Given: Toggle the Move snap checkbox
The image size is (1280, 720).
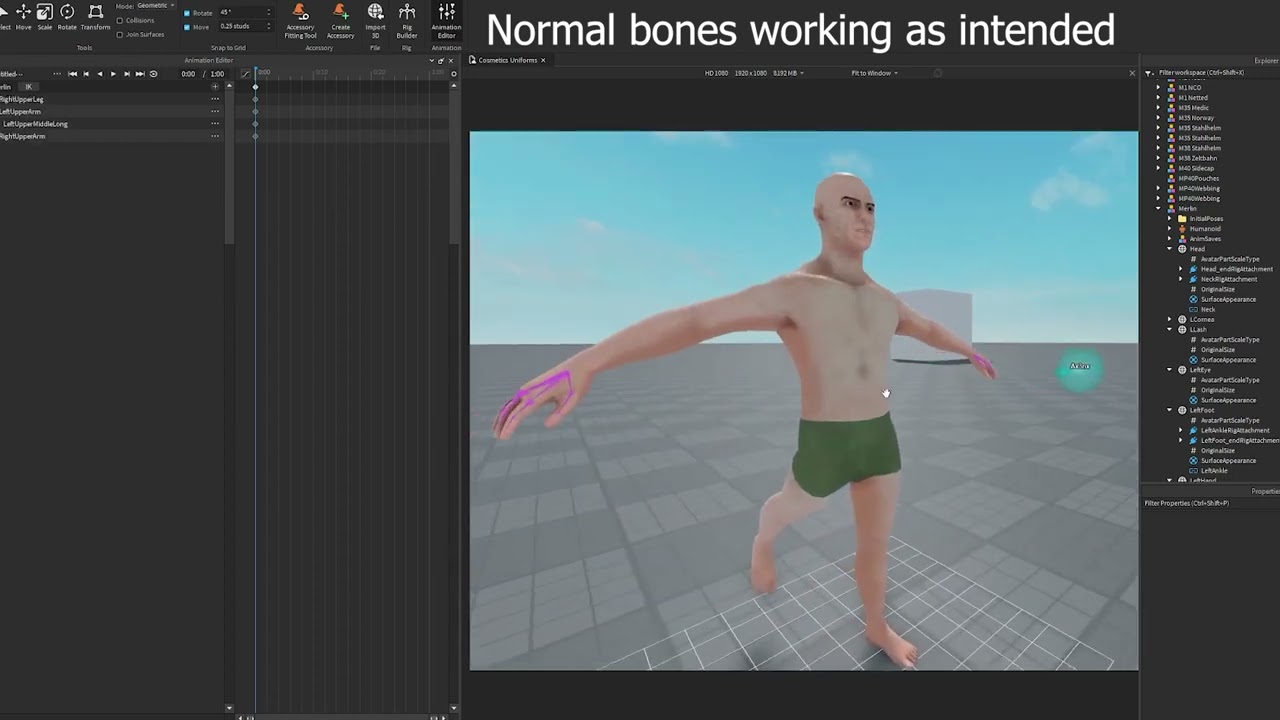Looking at the screenshot, I should tap(187, 27).
